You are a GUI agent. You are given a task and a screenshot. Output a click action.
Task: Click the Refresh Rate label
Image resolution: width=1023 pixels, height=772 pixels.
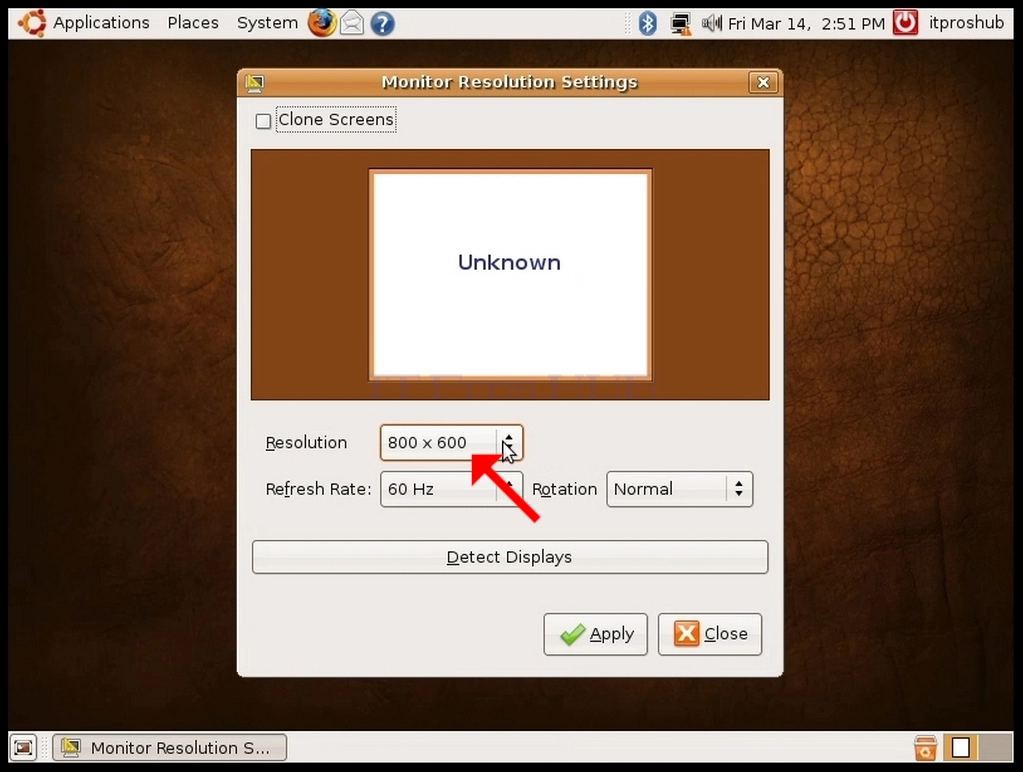pos(318,489)
